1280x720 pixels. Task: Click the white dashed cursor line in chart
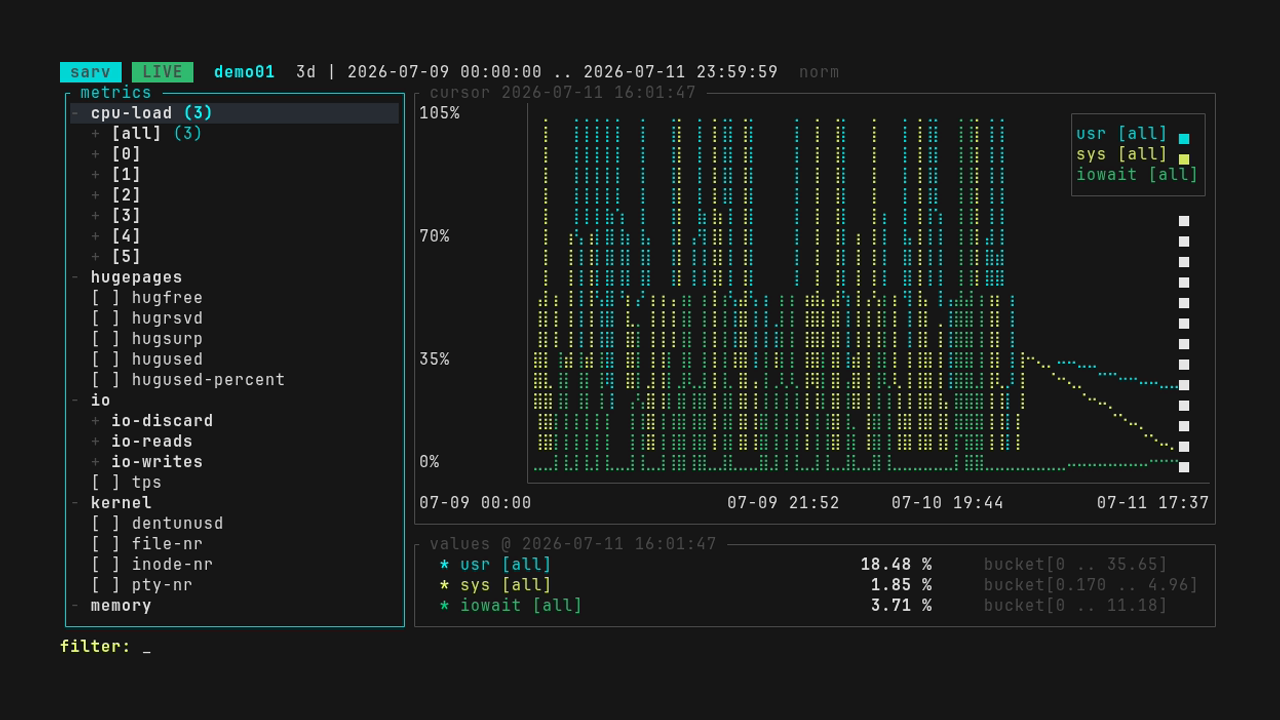click(x=1184, y=344)
